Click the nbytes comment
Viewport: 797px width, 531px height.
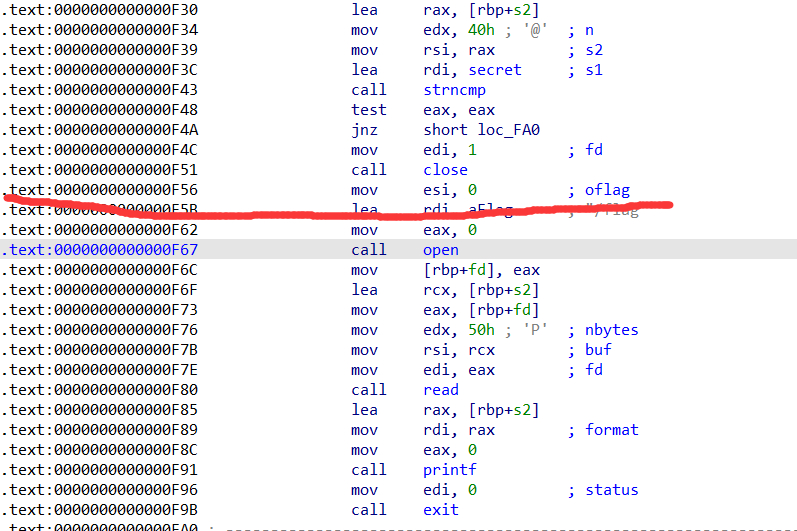(611, 330)
